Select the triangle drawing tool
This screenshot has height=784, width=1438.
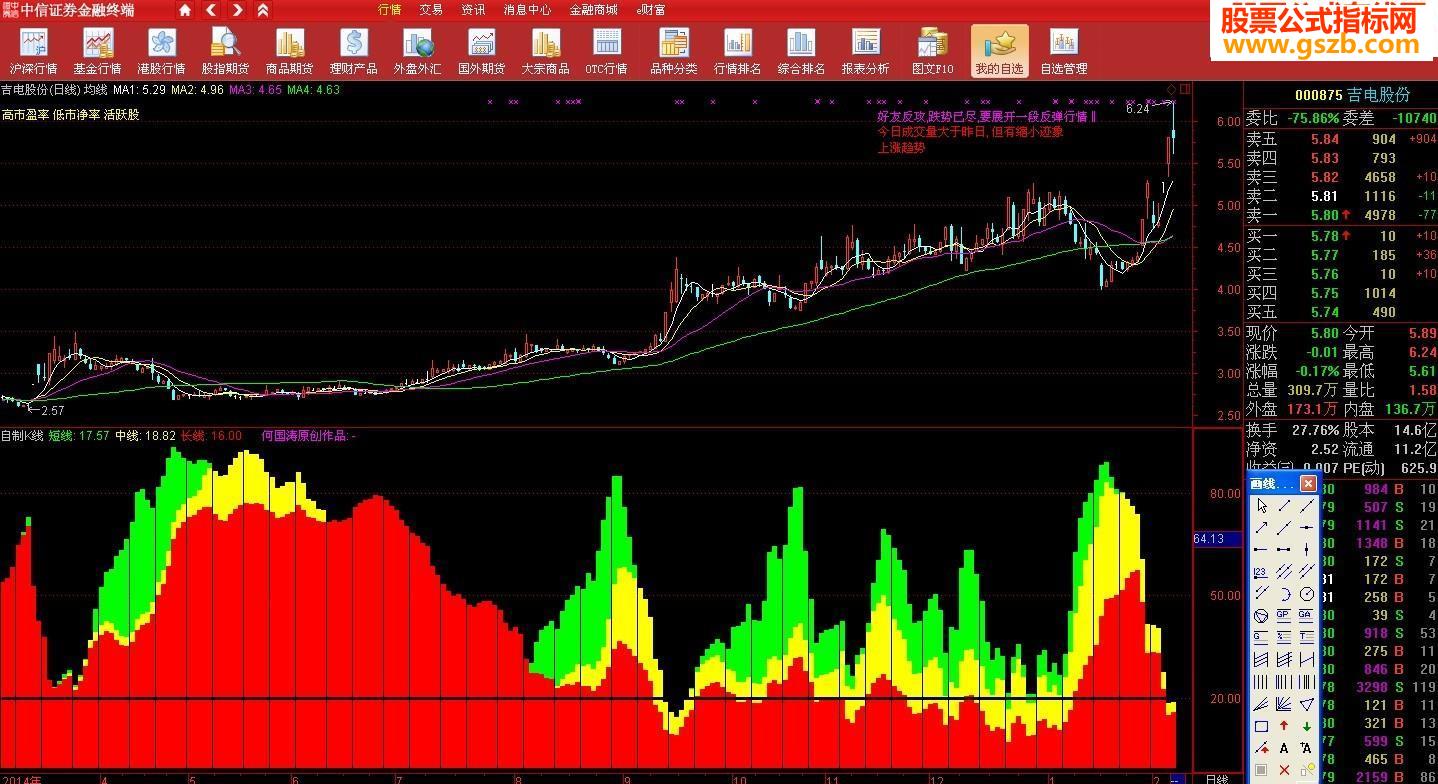pyautogui.click(x=1307, y=703)
